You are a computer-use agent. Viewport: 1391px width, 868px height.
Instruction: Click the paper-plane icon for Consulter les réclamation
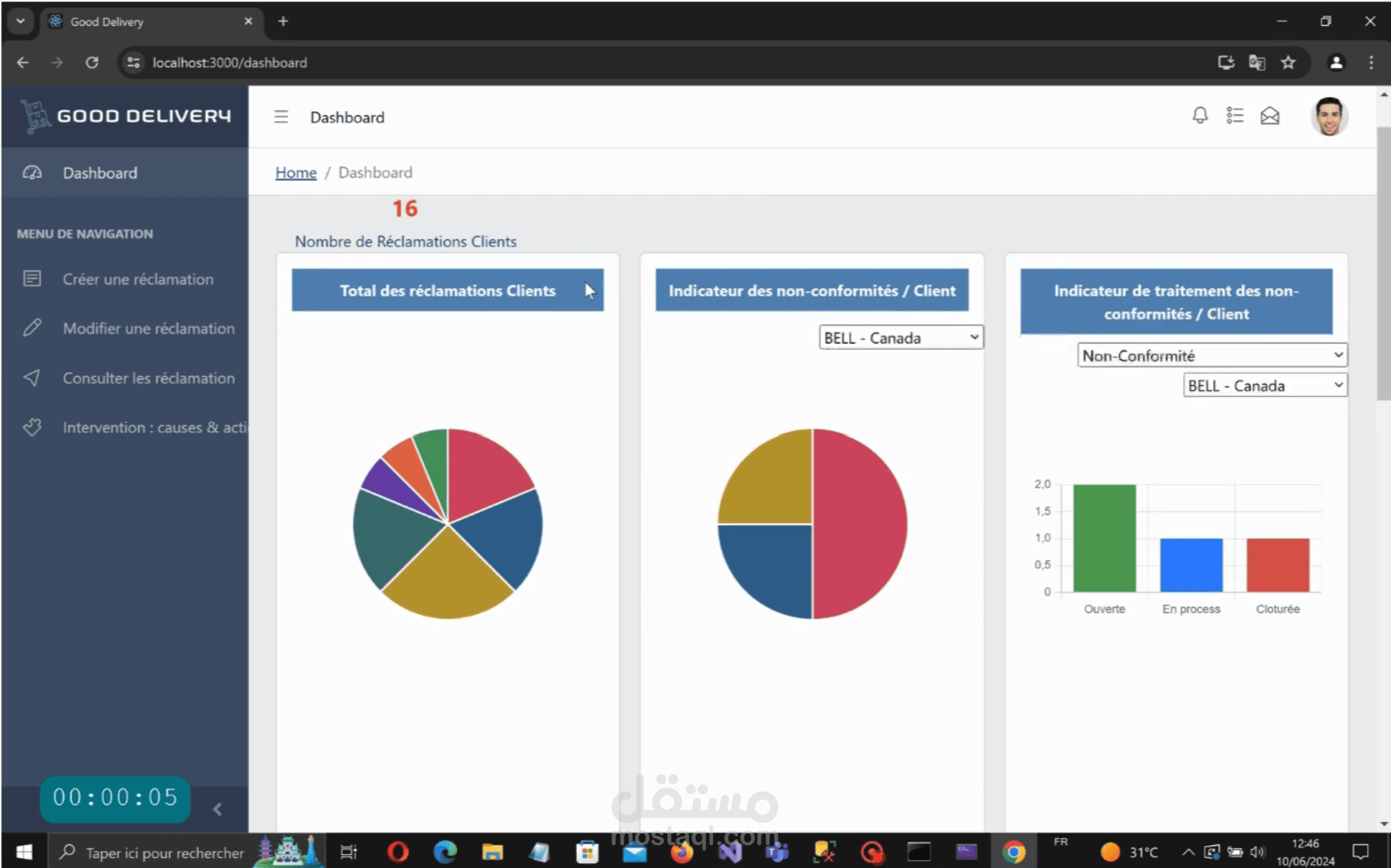(x=32, y=377)
